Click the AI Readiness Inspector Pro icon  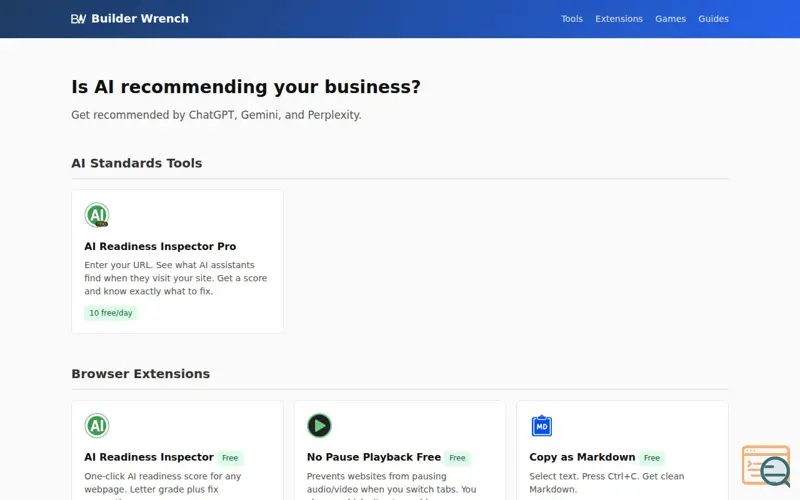tap(97, 215)
